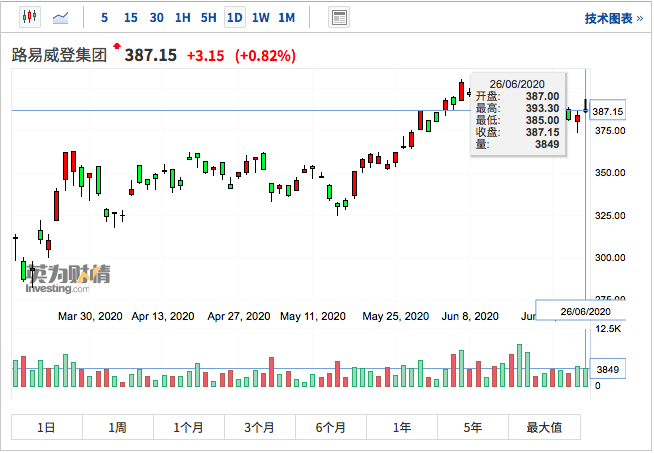Show the 最大值 maximum range
This screenshot has width=654, height=453.
tap(544, 427)
